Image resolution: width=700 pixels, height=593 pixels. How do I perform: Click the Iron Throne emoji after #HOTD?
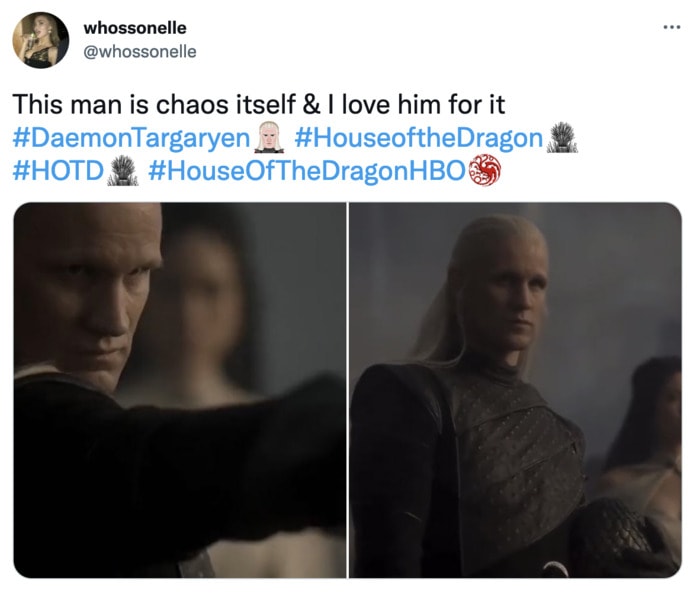tap(123, 170)
